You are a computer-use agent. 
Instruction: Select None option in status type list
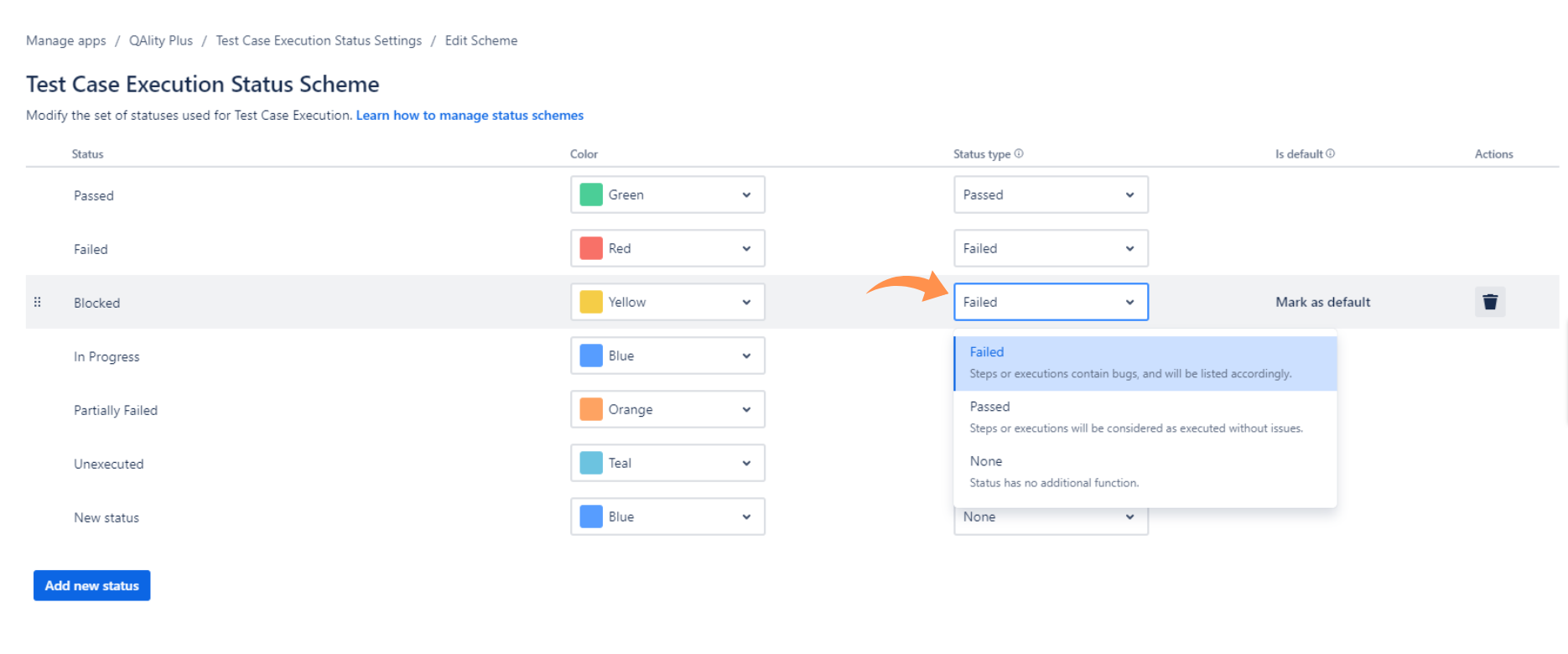[1145, 472]
